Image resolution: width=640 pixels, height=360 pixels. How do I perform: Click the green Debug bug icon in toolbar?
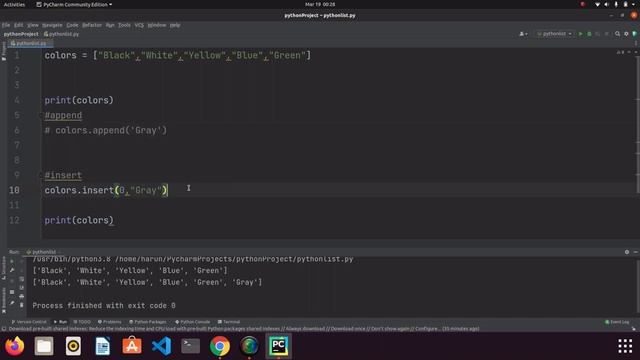(x=589, y=34)
